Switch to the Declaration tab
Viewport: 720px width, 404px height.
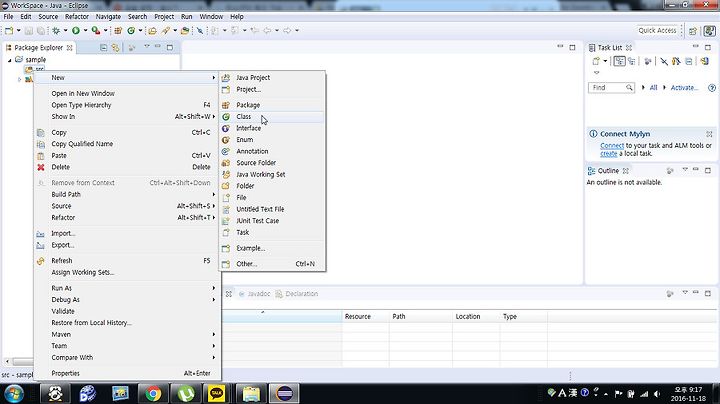click(x=297, y=294)
